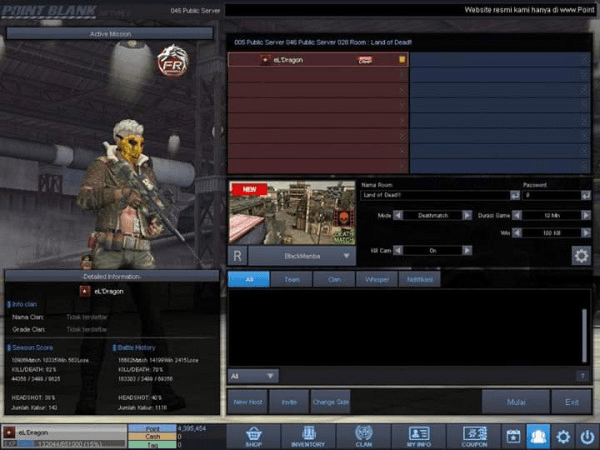Click the random map R button
The height and width of the screenshot is (450, 600).
[238, 256]
